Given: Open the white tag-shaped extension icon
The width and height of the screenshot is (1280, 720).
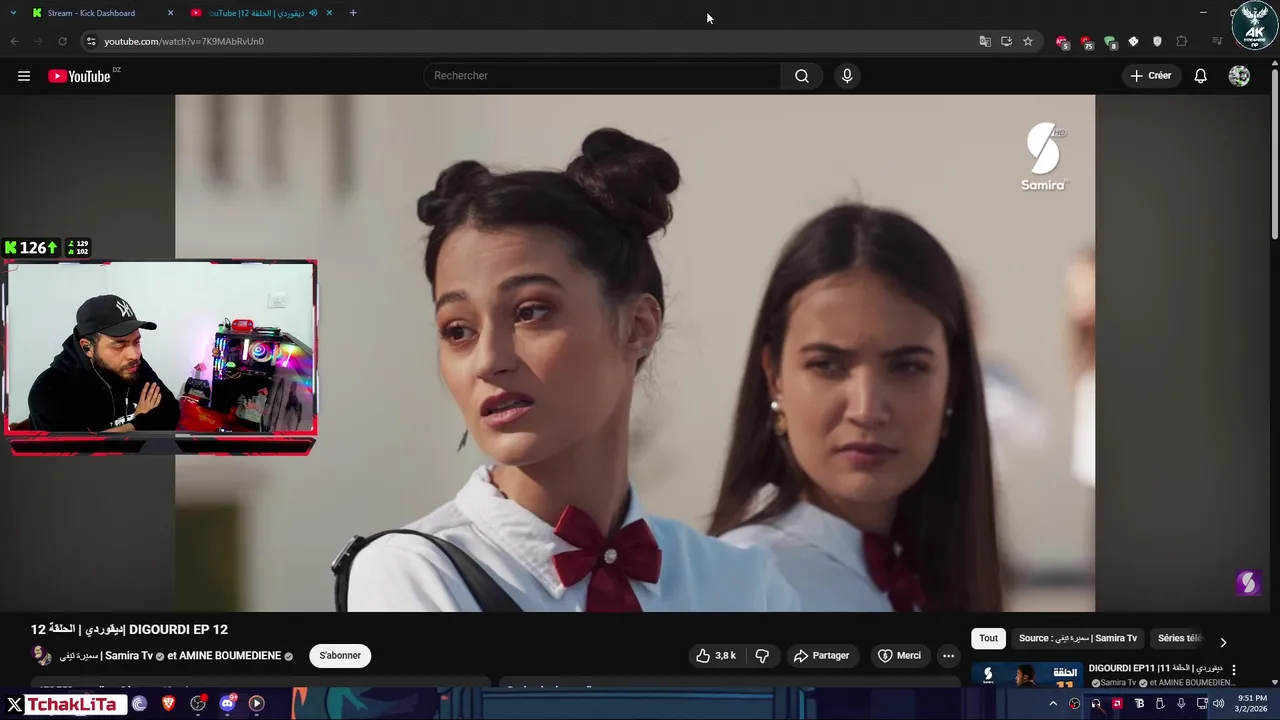Looking at the screenshot, I should point(1133,41).
